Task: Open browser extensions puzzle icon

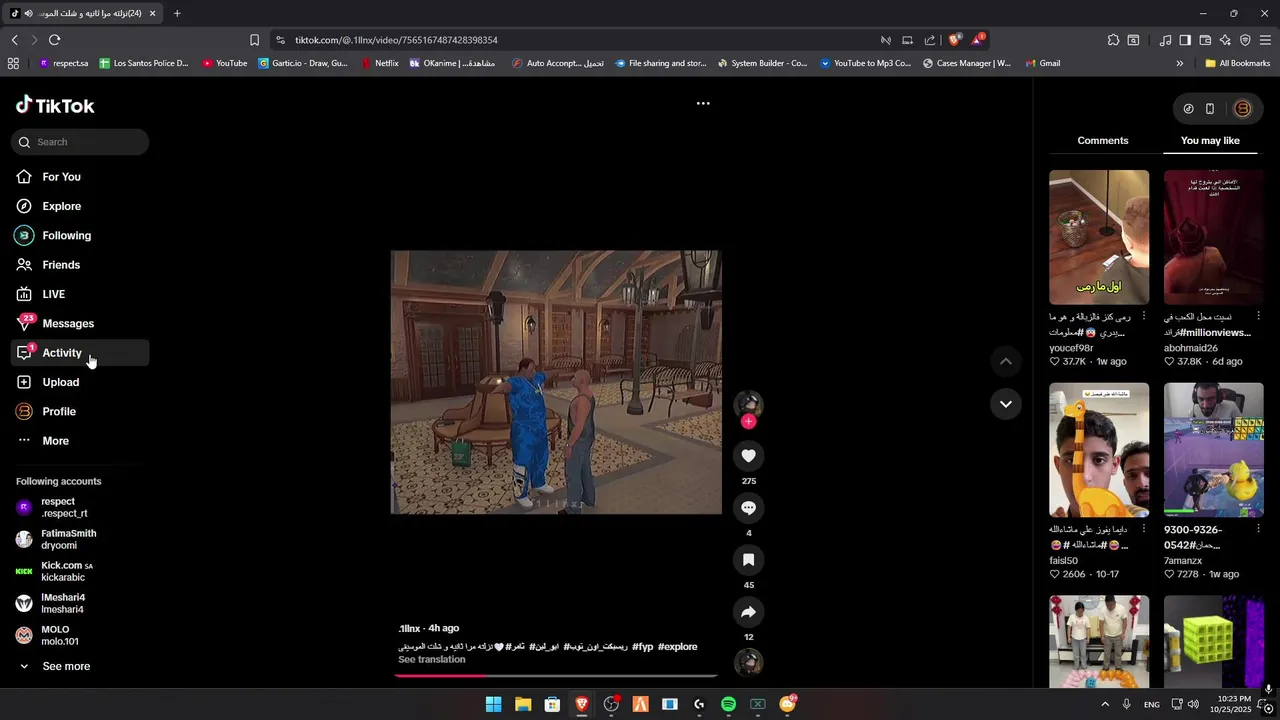Action: pos(1113,40)
